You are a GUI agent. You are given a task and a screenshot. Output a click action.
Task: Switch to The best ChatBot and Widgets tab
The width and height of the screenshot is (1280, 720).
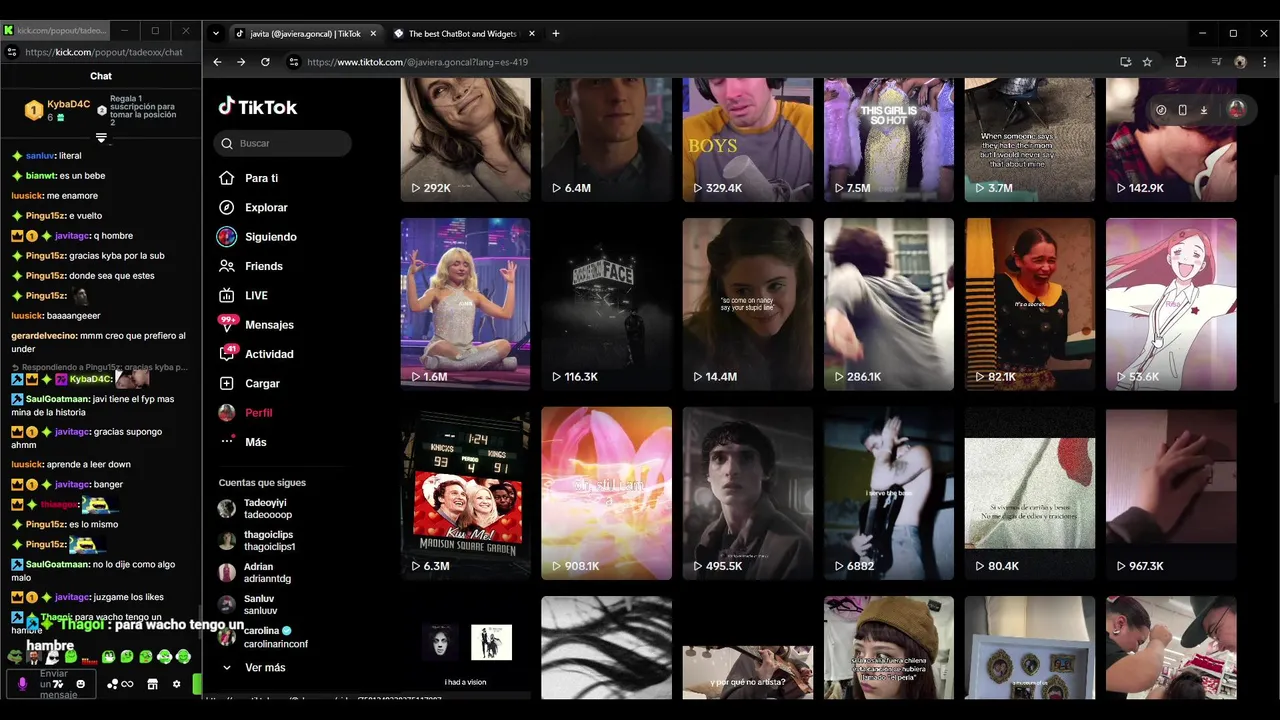pos(462,34)
